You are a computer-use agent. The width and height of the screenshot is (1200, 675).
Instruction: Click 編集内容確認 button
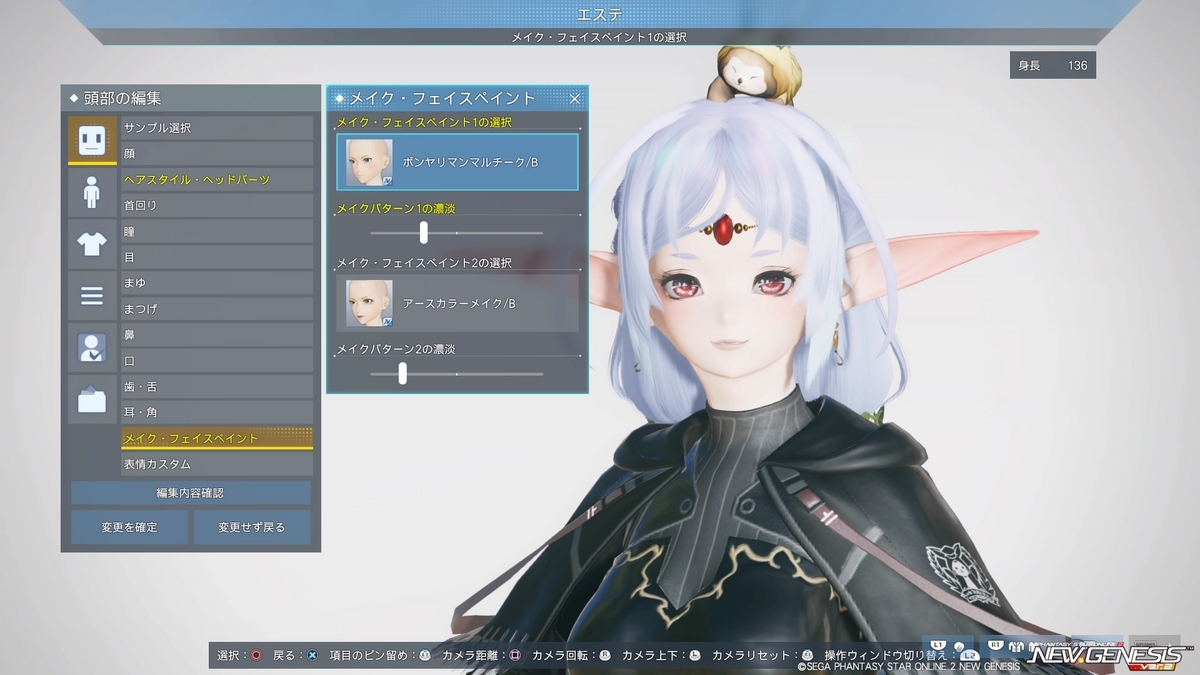190,493
